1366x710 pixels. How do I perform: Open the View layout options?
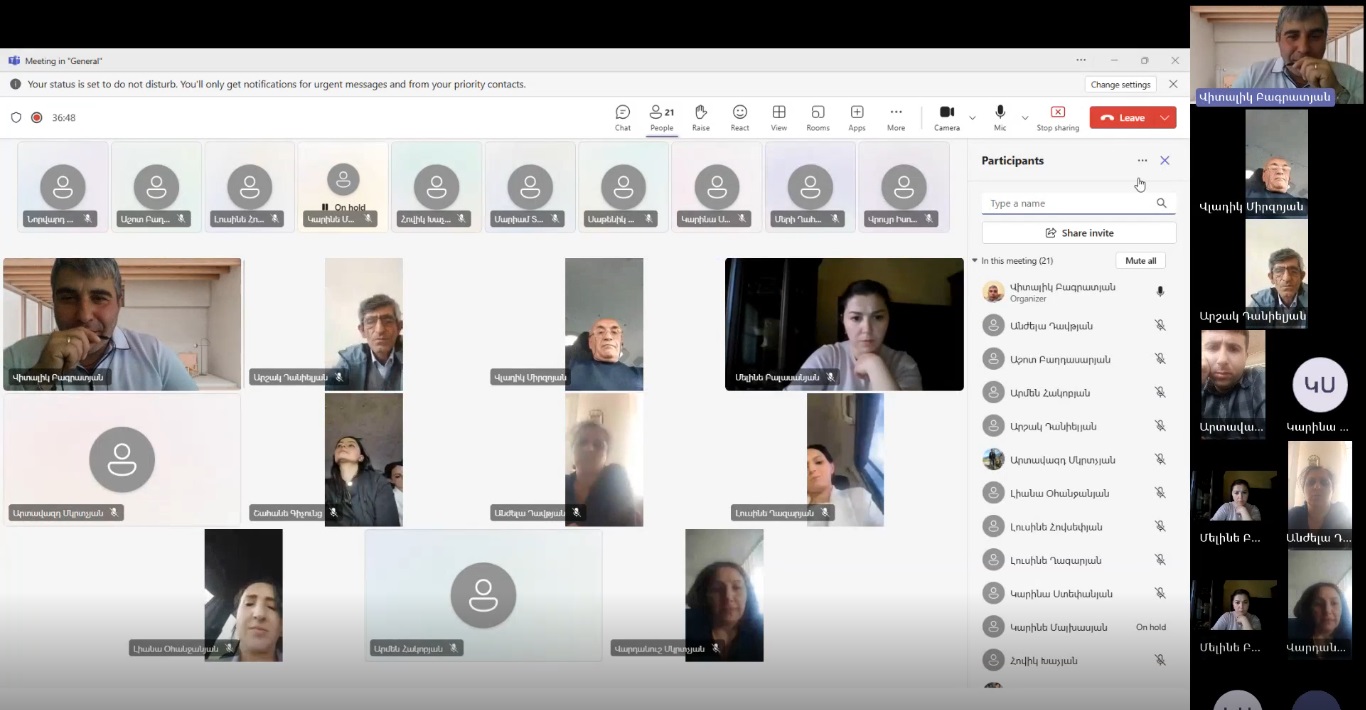(779, 117)
